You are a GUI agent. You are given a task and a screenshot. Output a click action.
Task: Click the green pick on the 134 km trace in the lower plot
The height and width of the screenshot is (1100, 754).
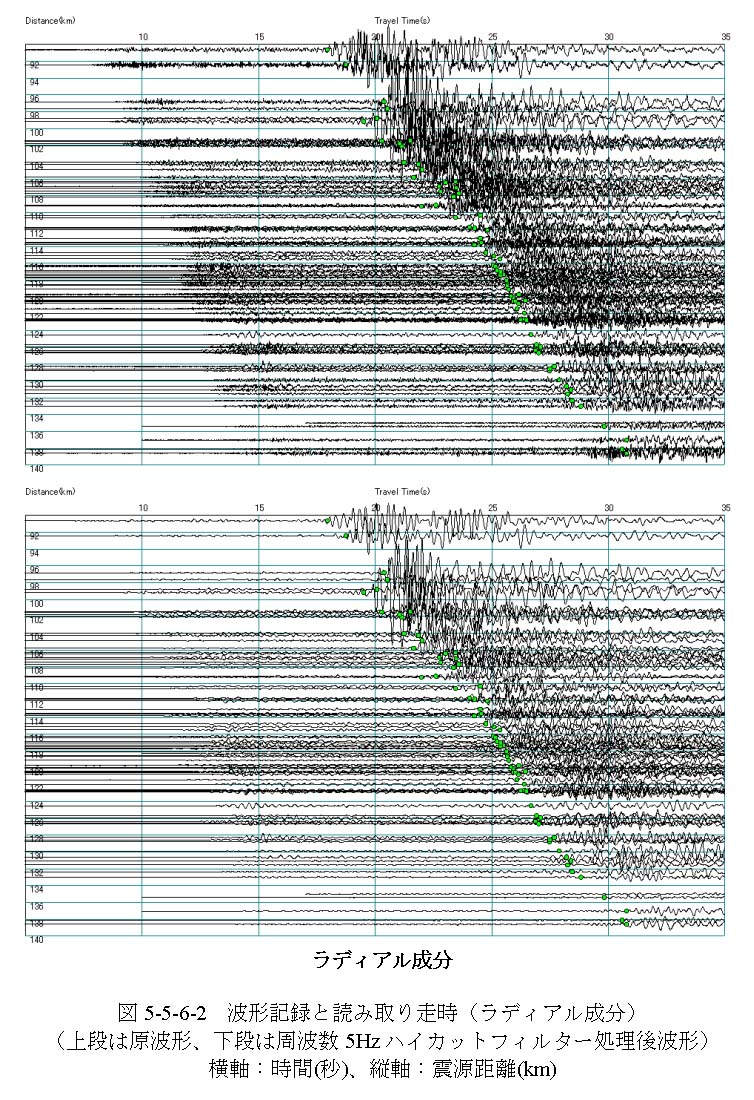(604, 897)
